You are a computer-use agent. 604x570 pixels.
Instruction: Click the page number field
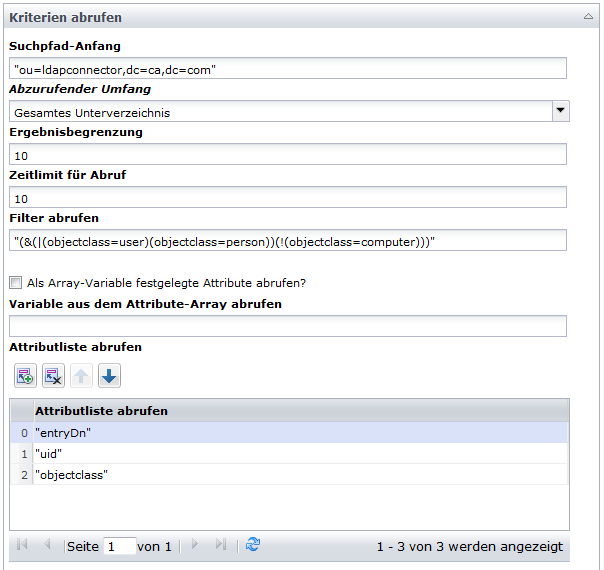[120, 546]
